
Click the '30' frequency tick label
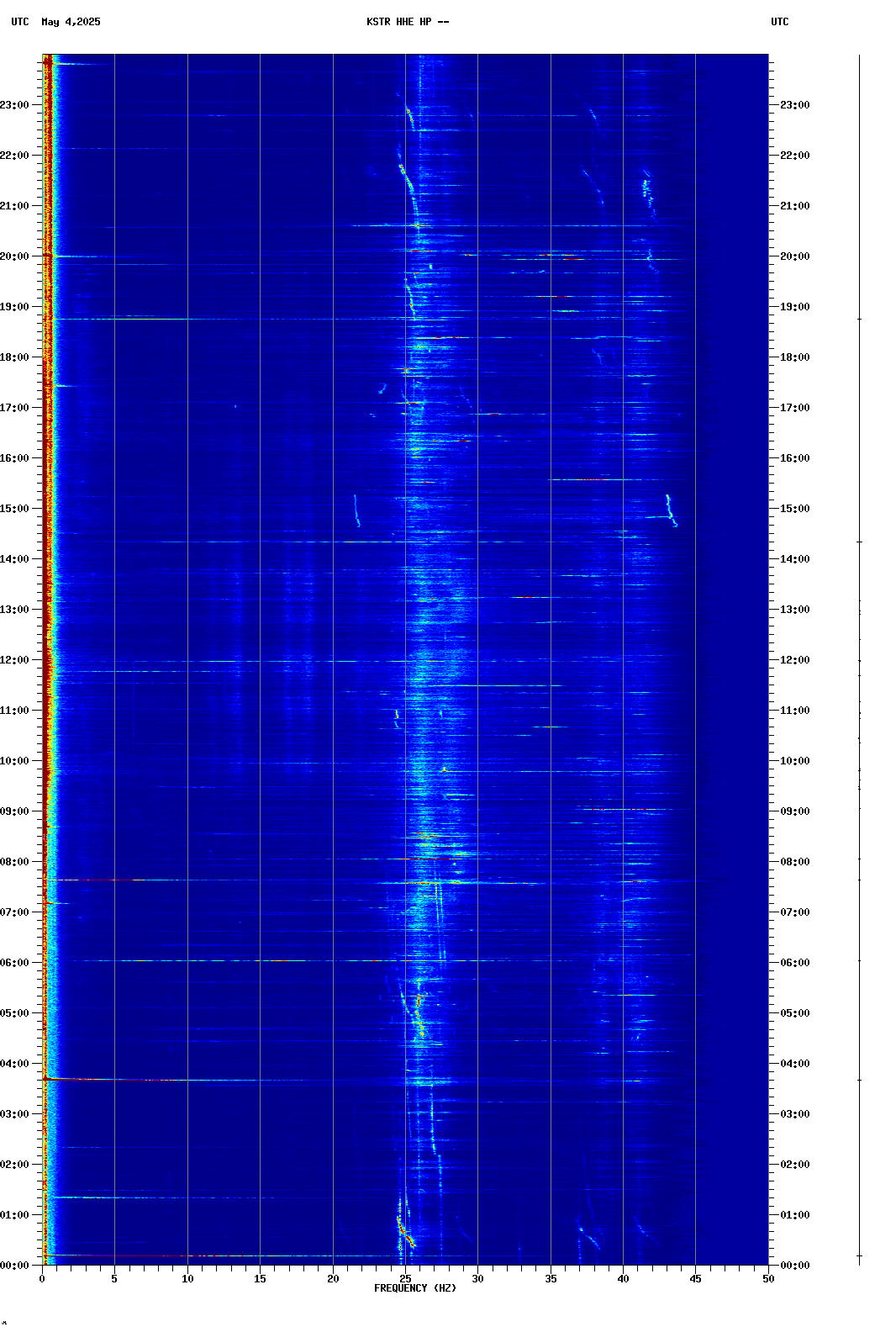pos(477,1279)
